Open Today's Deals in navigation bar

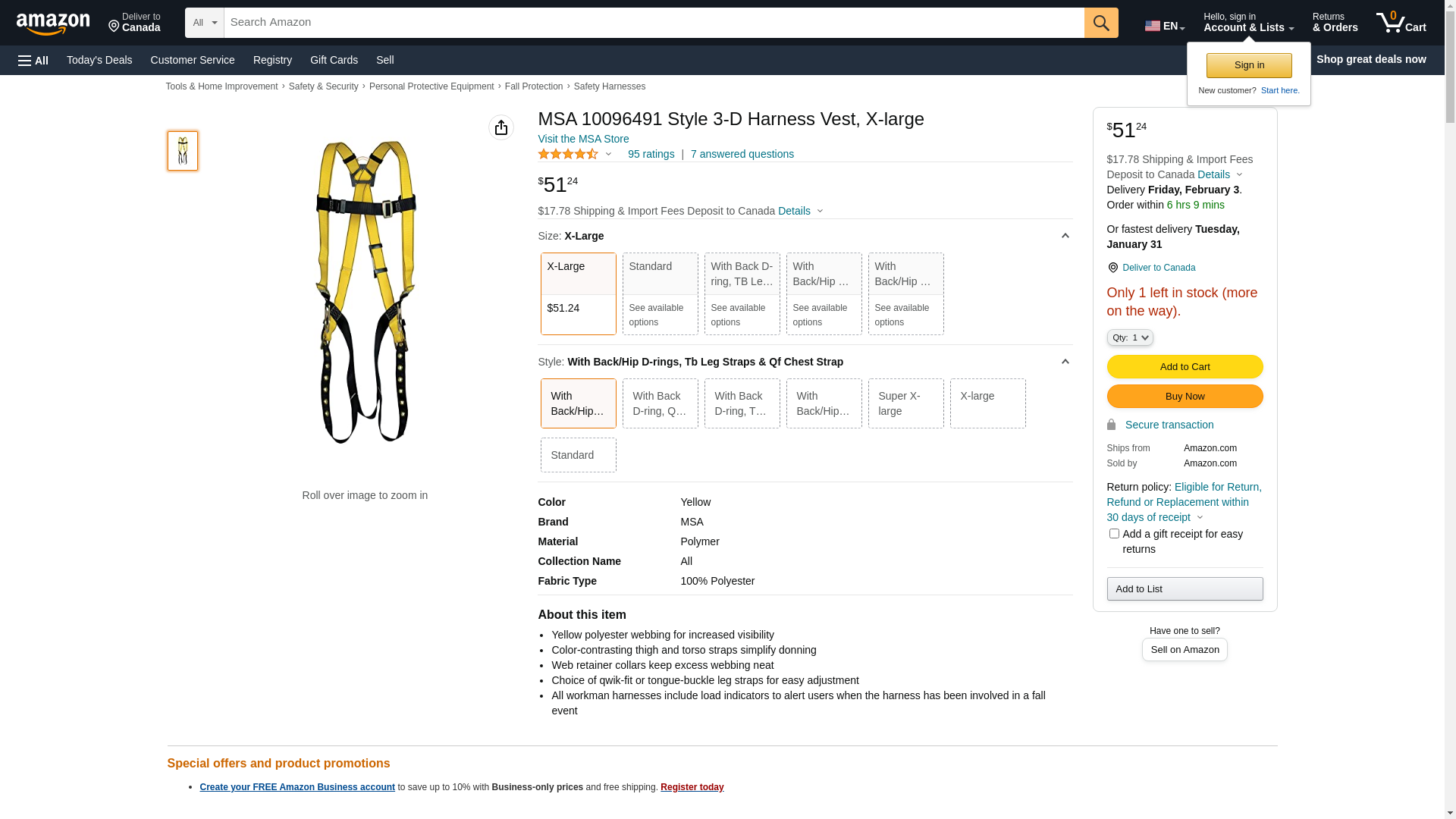click(x=99, y=60)
